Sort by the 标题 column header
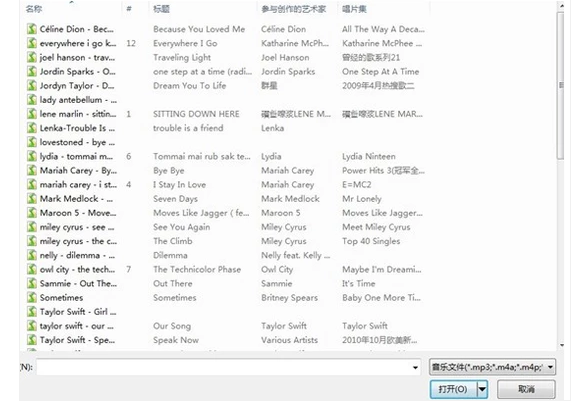This screenshot has width=572, height=408. point(161,9)
